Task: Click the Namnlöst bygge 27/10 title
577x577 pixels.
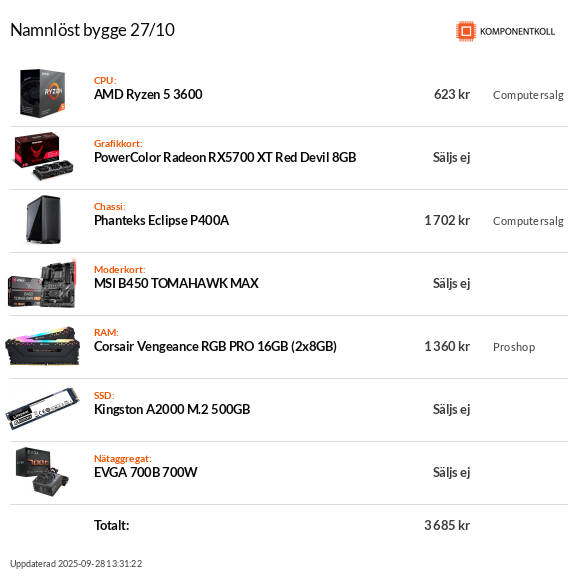Action: pyautogui.click(x=92, y=30)
